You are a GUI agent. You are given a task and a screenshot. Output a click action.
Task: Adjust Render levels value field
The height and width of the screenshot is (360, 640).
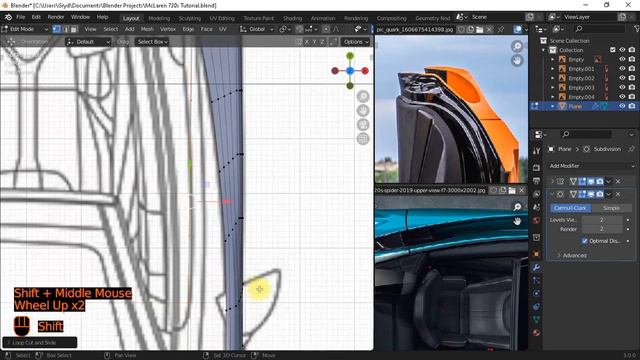pos(601,229)
